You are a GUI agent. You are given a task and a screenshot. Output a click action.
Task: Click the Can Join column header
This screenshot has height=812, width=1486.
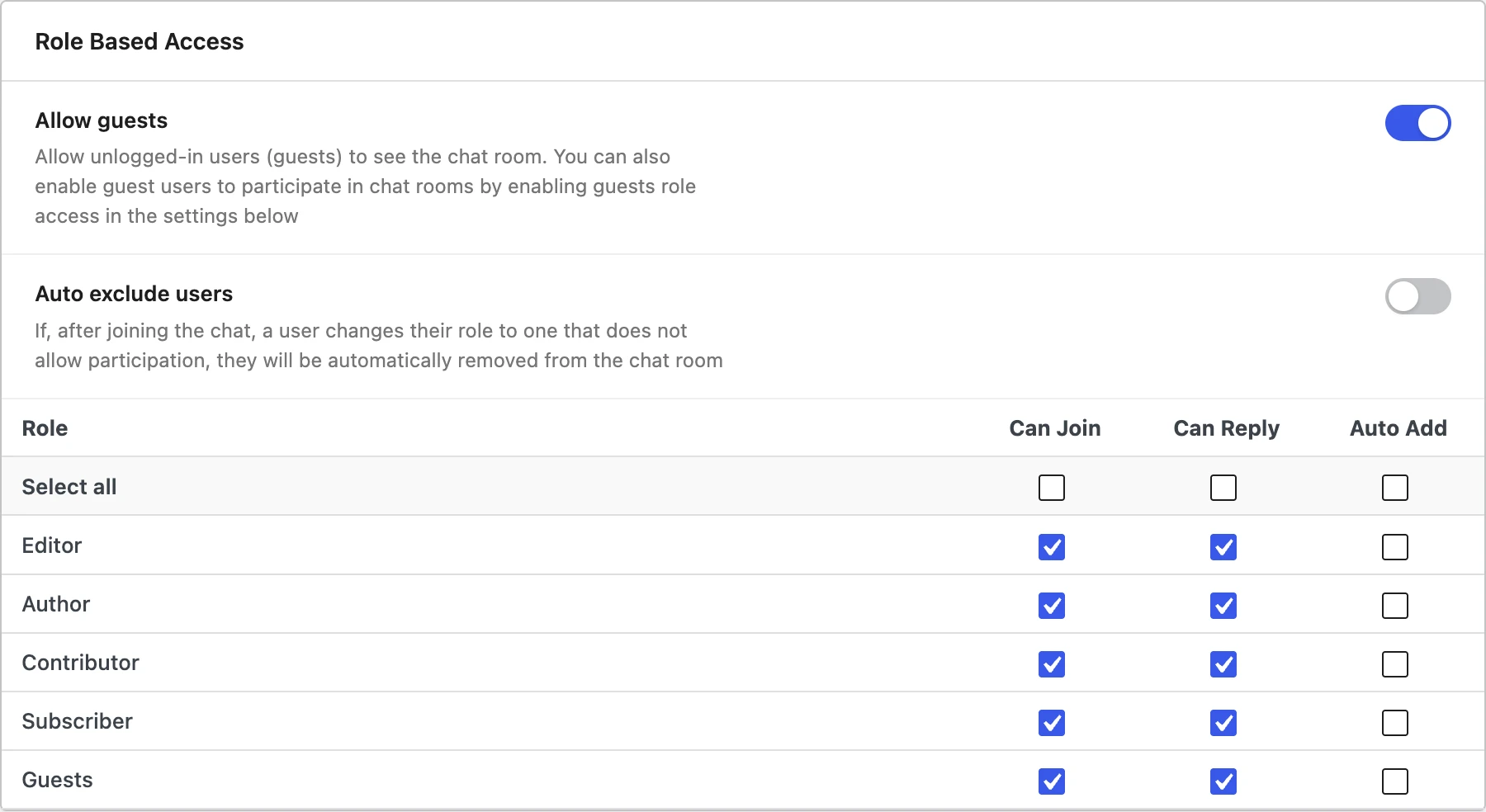click(1055, 428)
